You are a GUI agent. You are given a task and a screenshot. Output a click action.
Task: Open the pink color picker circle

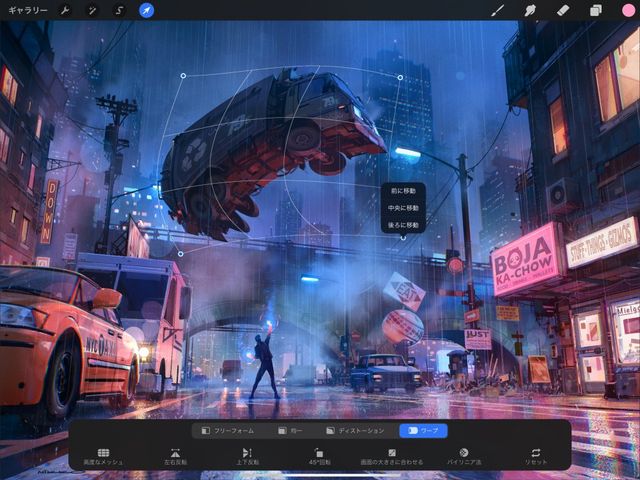tap(629, 10)
